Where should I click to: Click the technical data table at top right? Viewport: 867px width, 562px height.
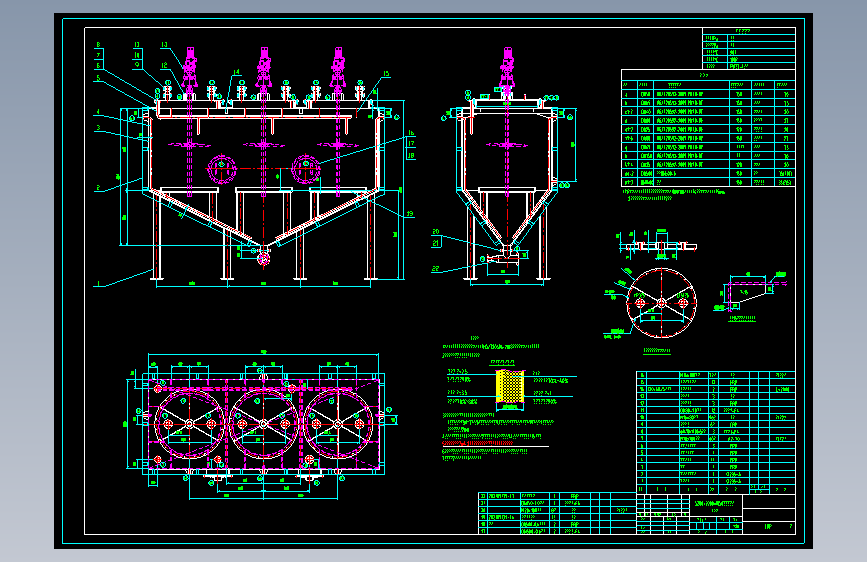pos(749,49)
